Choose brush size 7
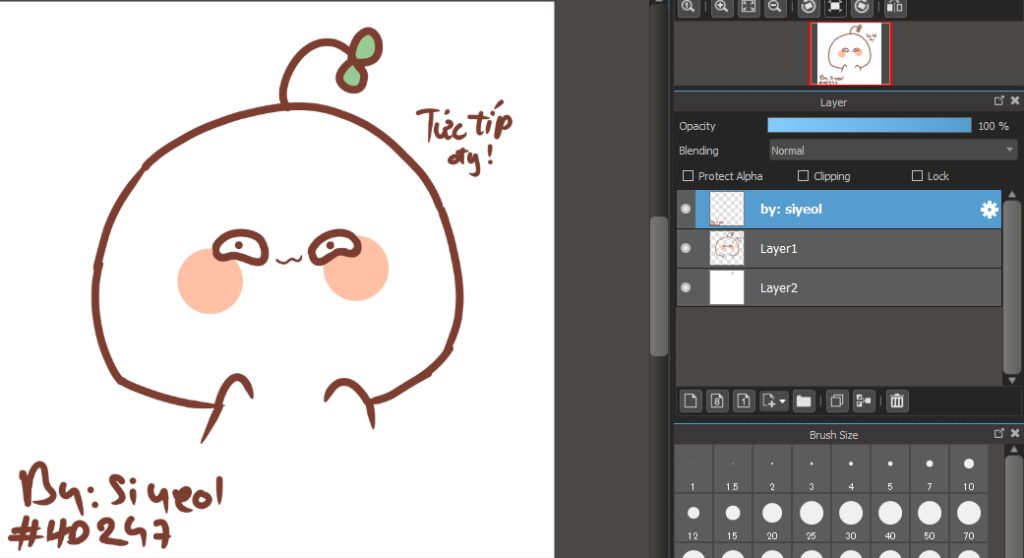 click(x=929, y=469)
